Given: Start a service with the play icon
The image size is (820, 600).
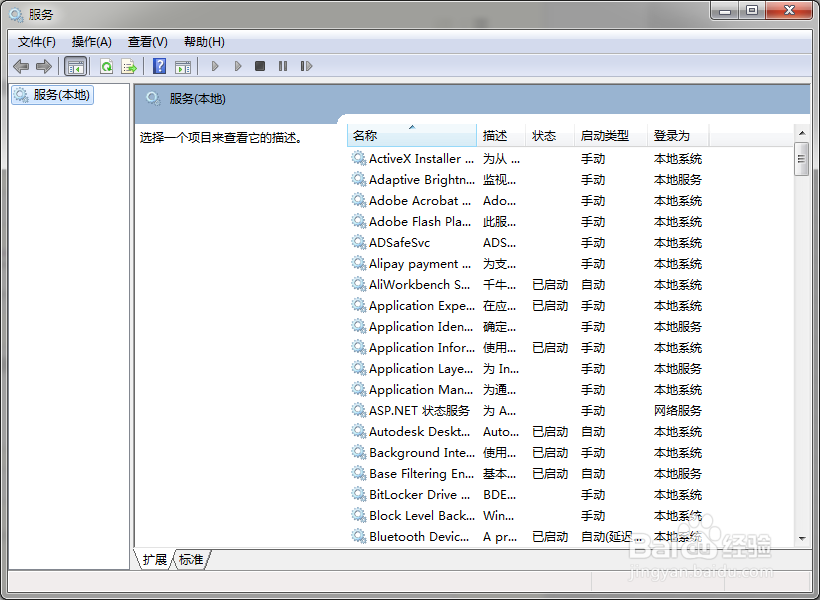Looking at the screenshot, I should coord(215,66).
